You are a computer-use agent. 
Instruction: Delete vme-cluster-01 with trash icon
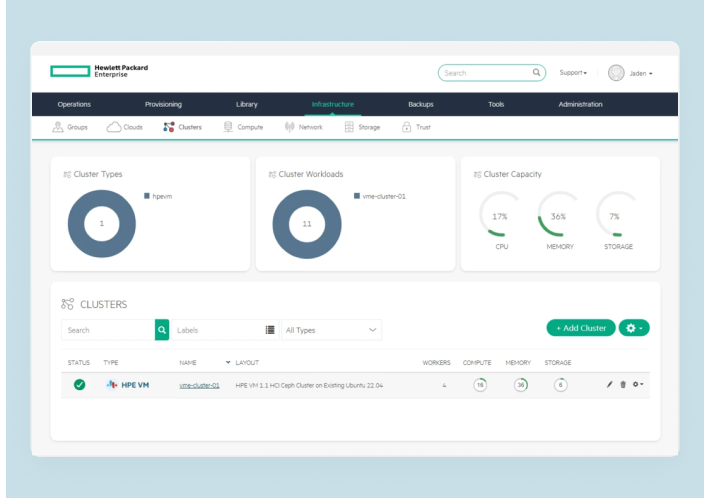coord(623,384)
